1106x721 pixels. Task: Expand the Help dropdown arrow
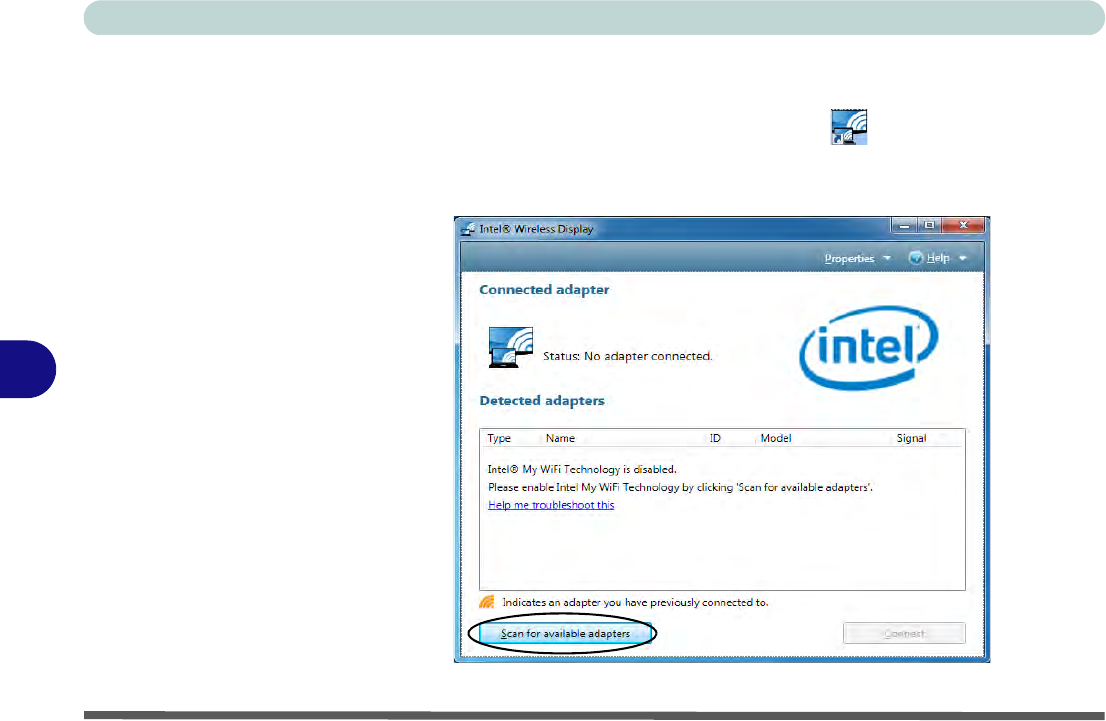click(962, 259)
